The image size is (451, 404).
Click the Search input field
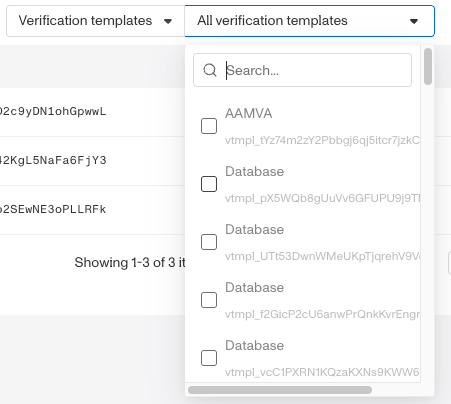point(302,70)
